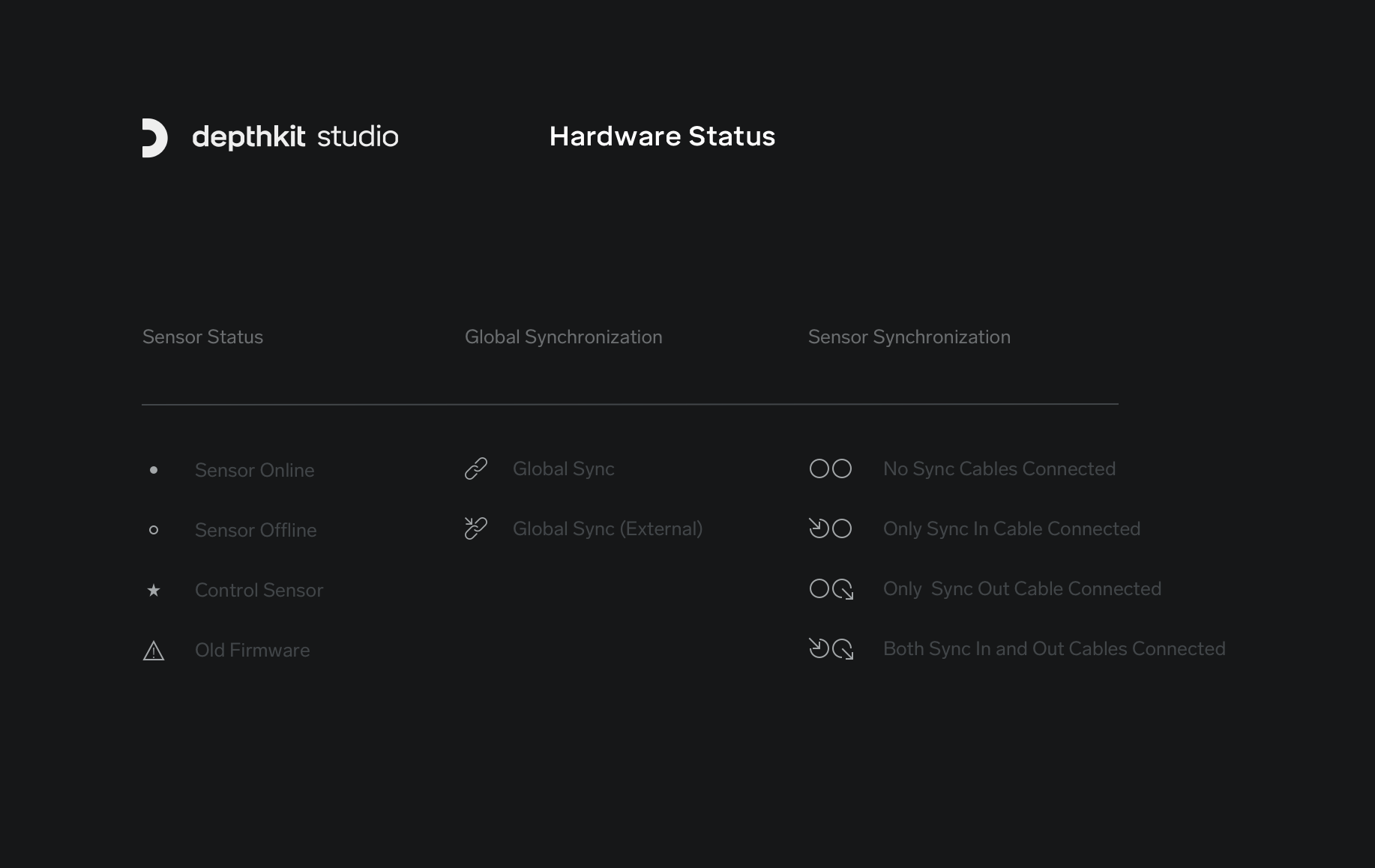Select the Sensor Status column heading

(x=202, y=337)
